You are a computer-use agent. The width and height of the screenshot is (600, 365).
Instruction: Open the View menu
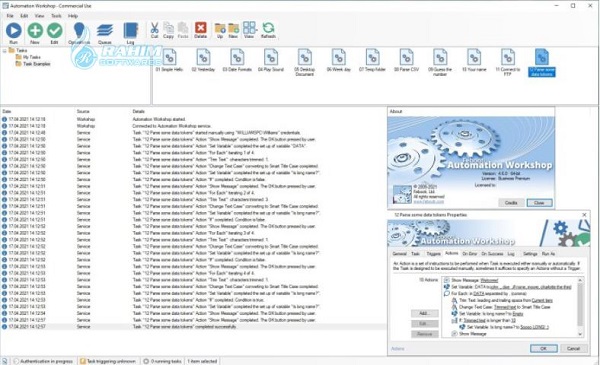(39, 16)
